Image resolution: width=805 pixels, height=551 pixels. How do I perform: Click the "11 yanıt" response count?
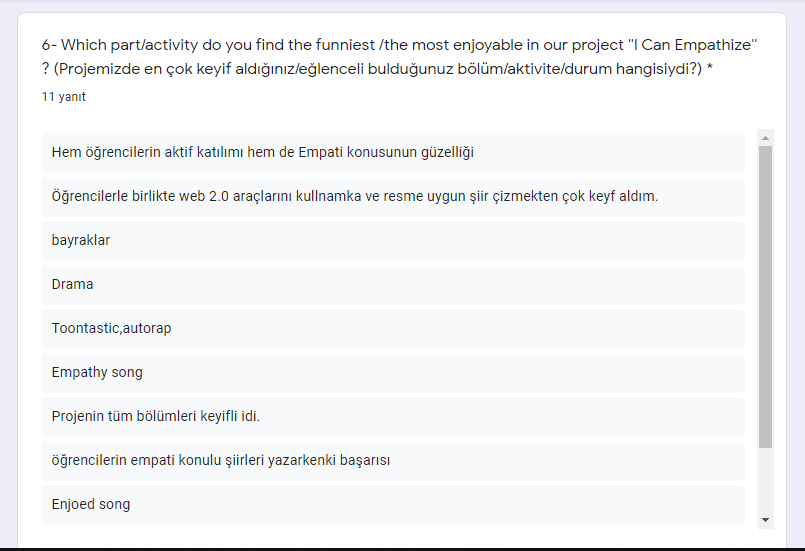click(x=63, y=97)
